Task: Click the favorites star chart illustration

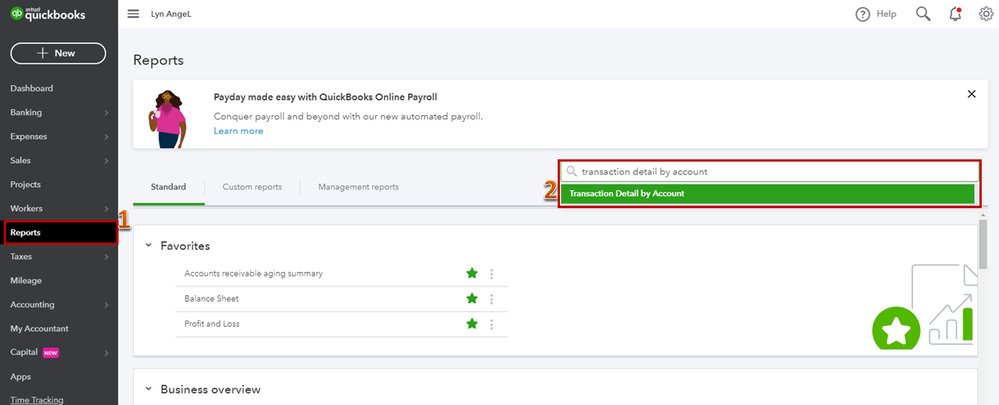Action: point(924,307)
